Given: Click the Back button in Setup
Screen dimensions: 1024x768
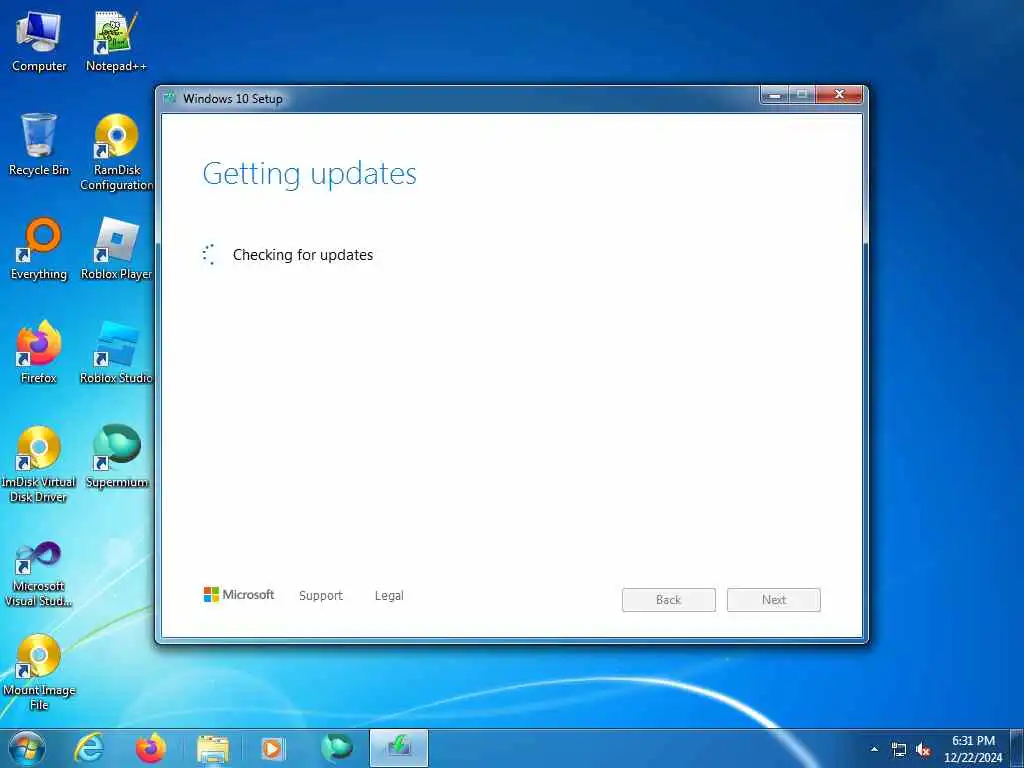Looking at the screenshot, I should pyautogui.click(x=669, y=600).
